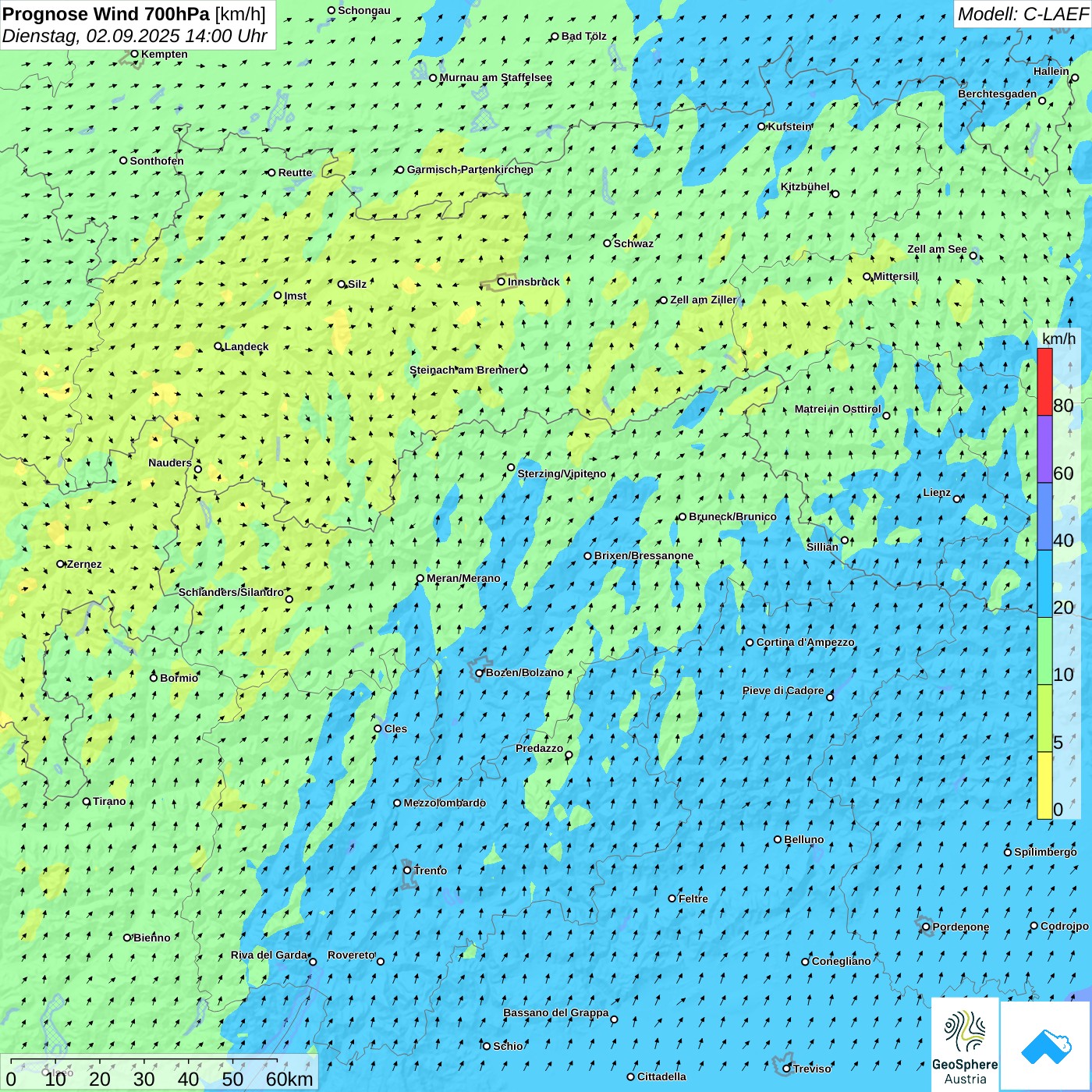This screenshot has width=1092, height=1092.
Task: Click the 'Riva del Garda' label
Action: point(269,955)
